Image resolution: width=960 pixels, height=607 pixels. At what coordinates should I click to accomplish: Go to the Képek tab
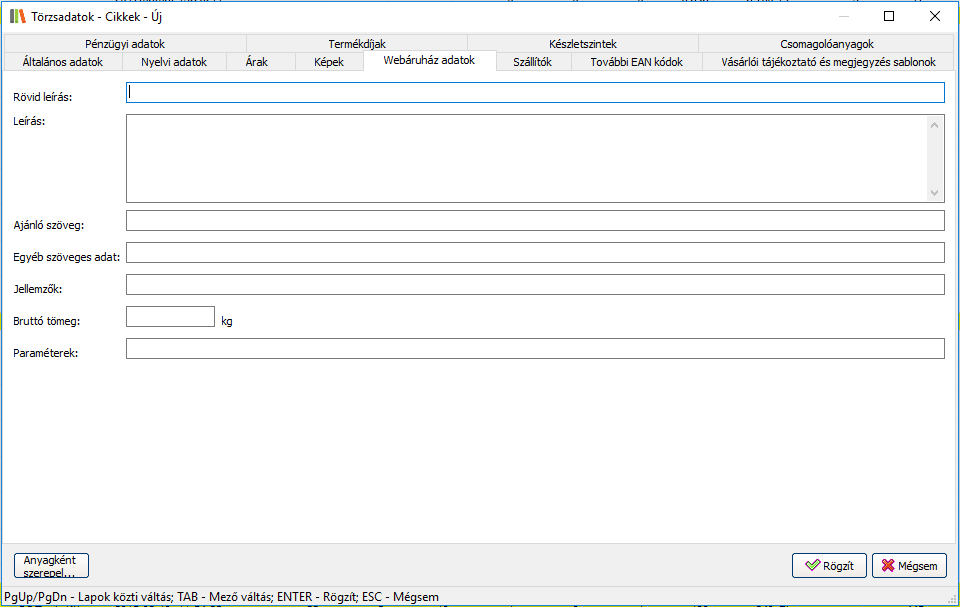(x=328, y=62)
